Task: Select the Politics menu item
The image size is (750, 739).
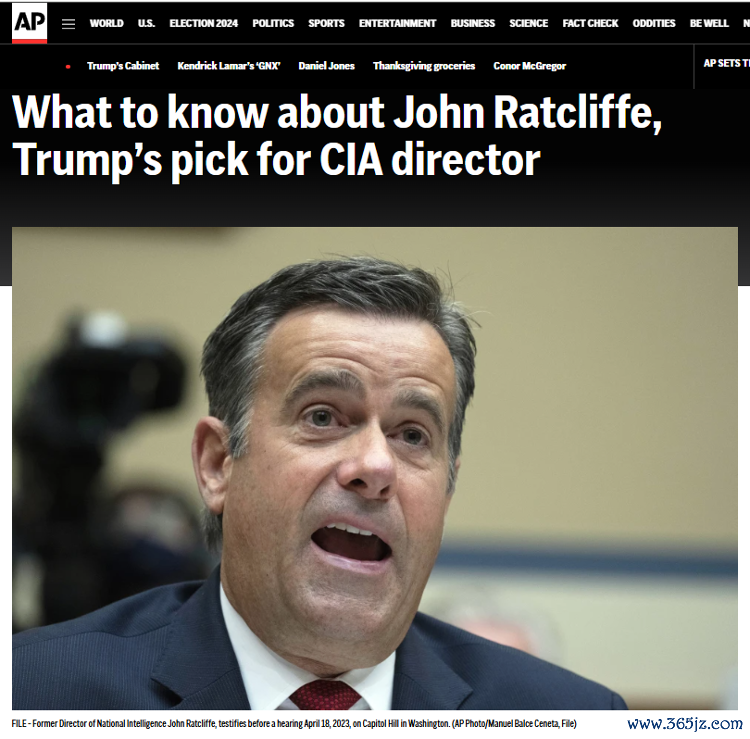Action: 273,23
